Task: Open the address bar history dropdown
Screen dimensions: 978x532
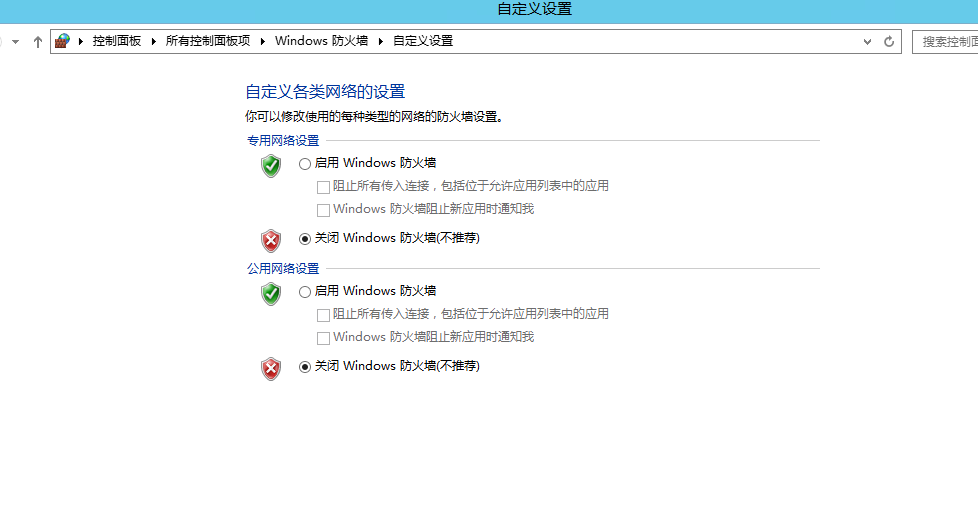Action: click(867, 42)
